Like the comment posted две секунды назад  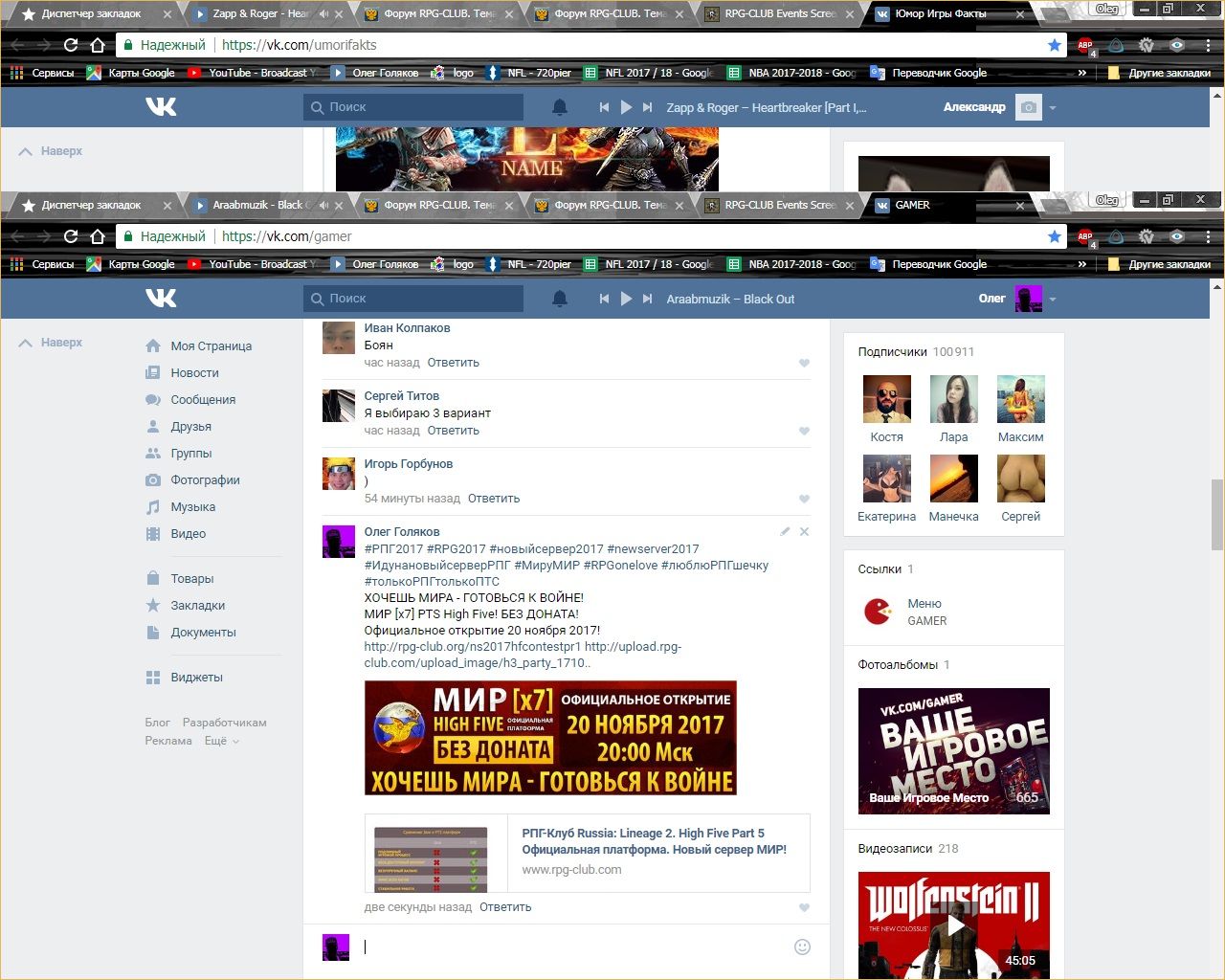[804, 907]
